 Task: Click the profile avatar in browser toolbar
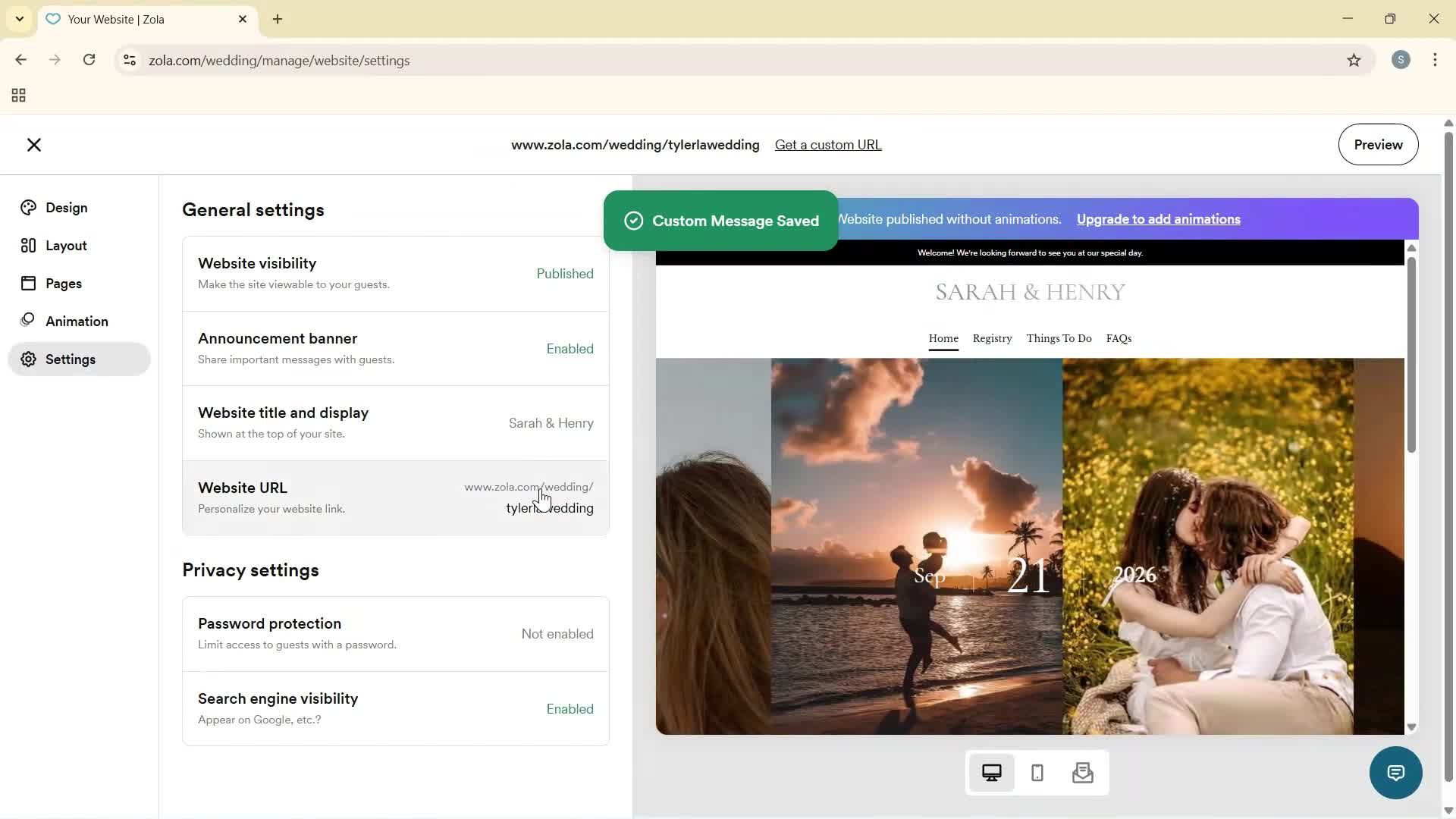[1401, 60]
